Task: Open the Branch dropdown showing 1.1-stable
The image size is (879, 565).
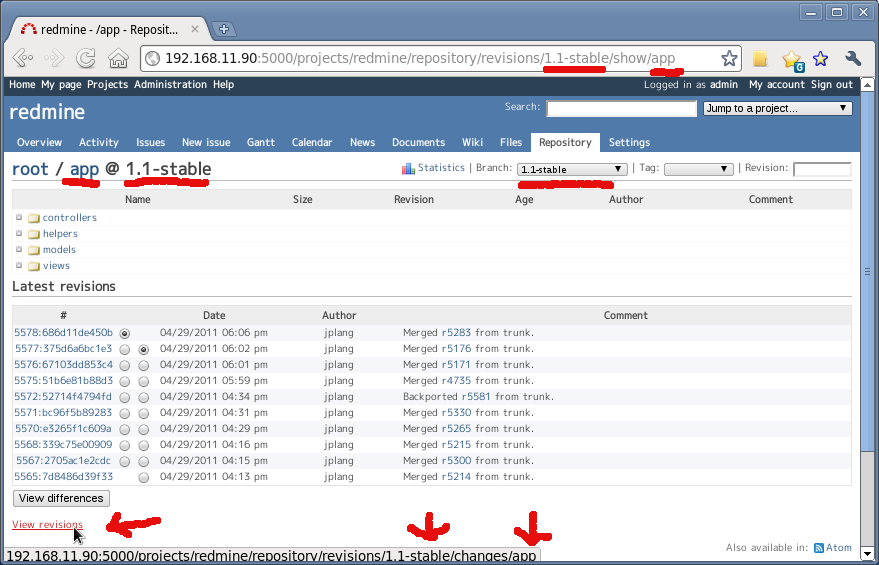Action: coord(572,169)
